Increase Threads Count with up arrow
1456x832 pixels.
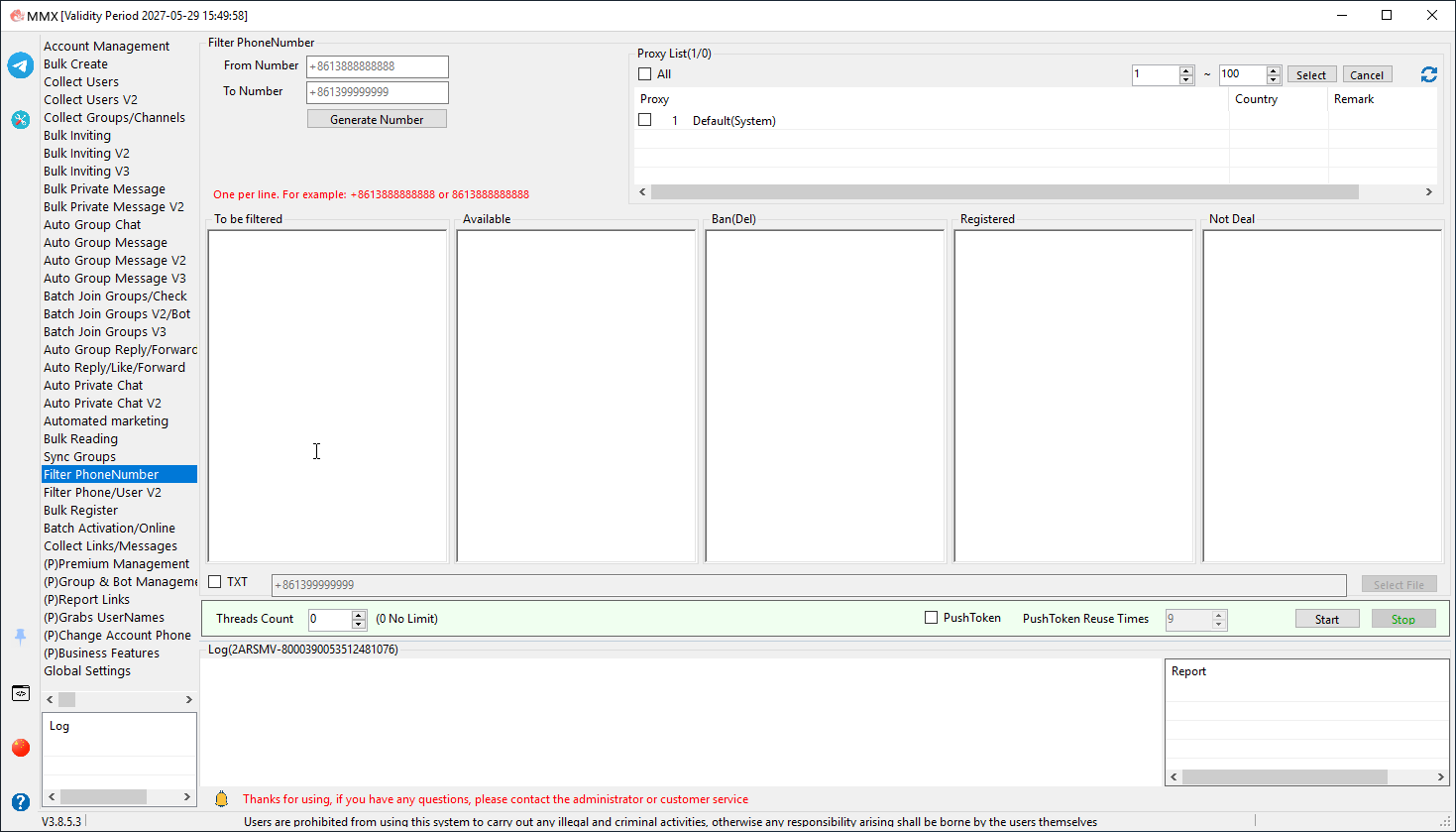click(x=359, y=614)
